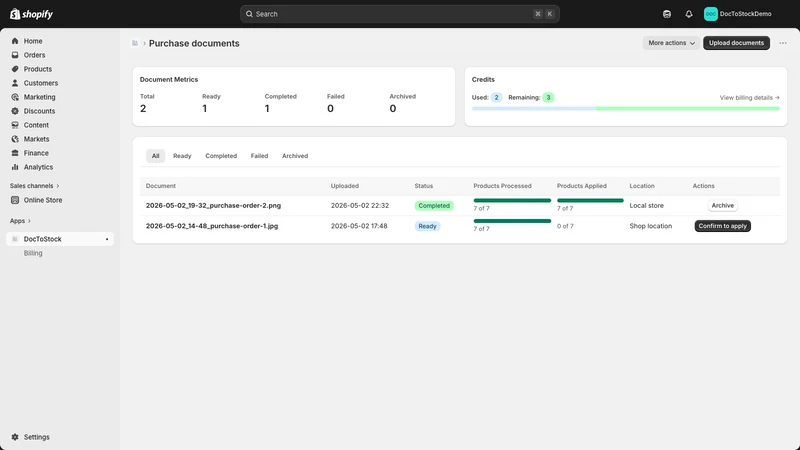This screenshot has width=800, height=450.
Task: Open the Sidekick assistant icon in top bar
Action: pyautogui.click(x=666, y=14)
